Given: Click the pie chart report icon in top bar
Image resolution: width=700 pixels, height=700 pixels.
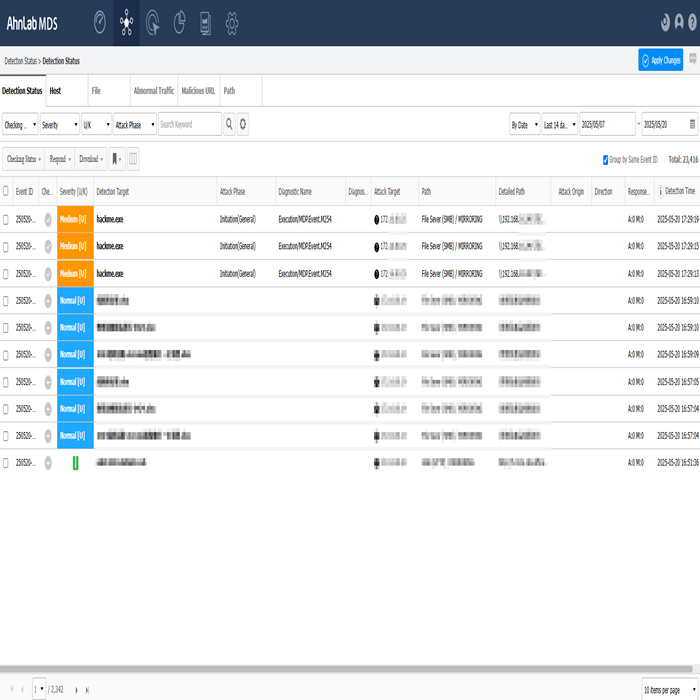Looking at the screenshot, I should (179, 22).
